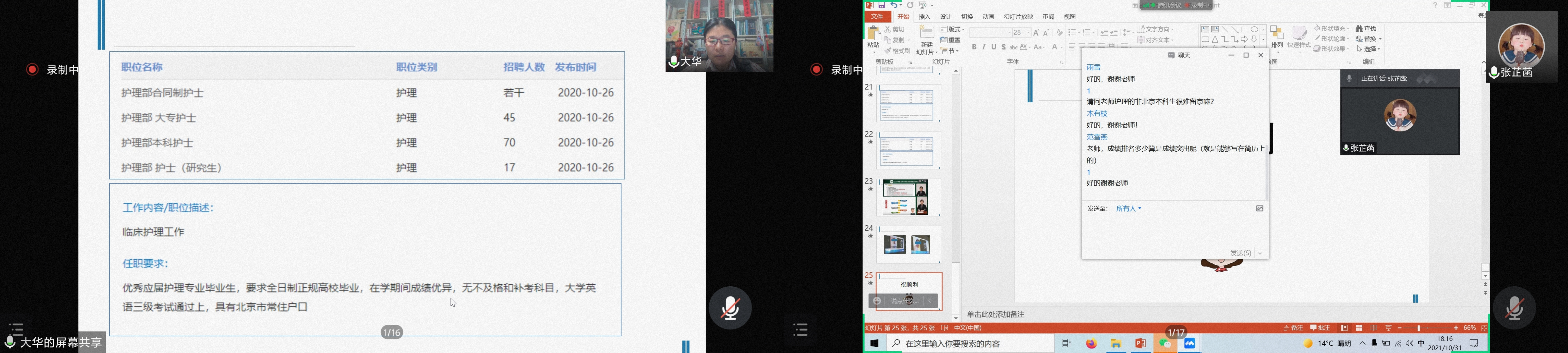Switch to the 插入 ribbon tab
This screenshot has width=1568, height=353.
coord(925,17)
